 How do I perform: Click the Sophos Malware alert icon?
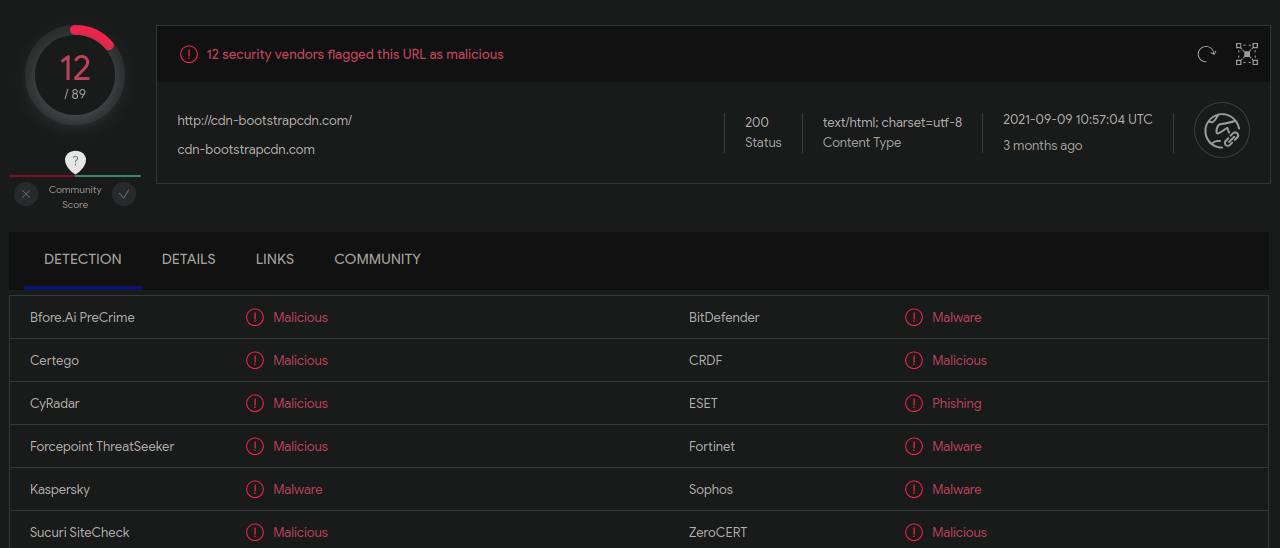tap(914, 489)
